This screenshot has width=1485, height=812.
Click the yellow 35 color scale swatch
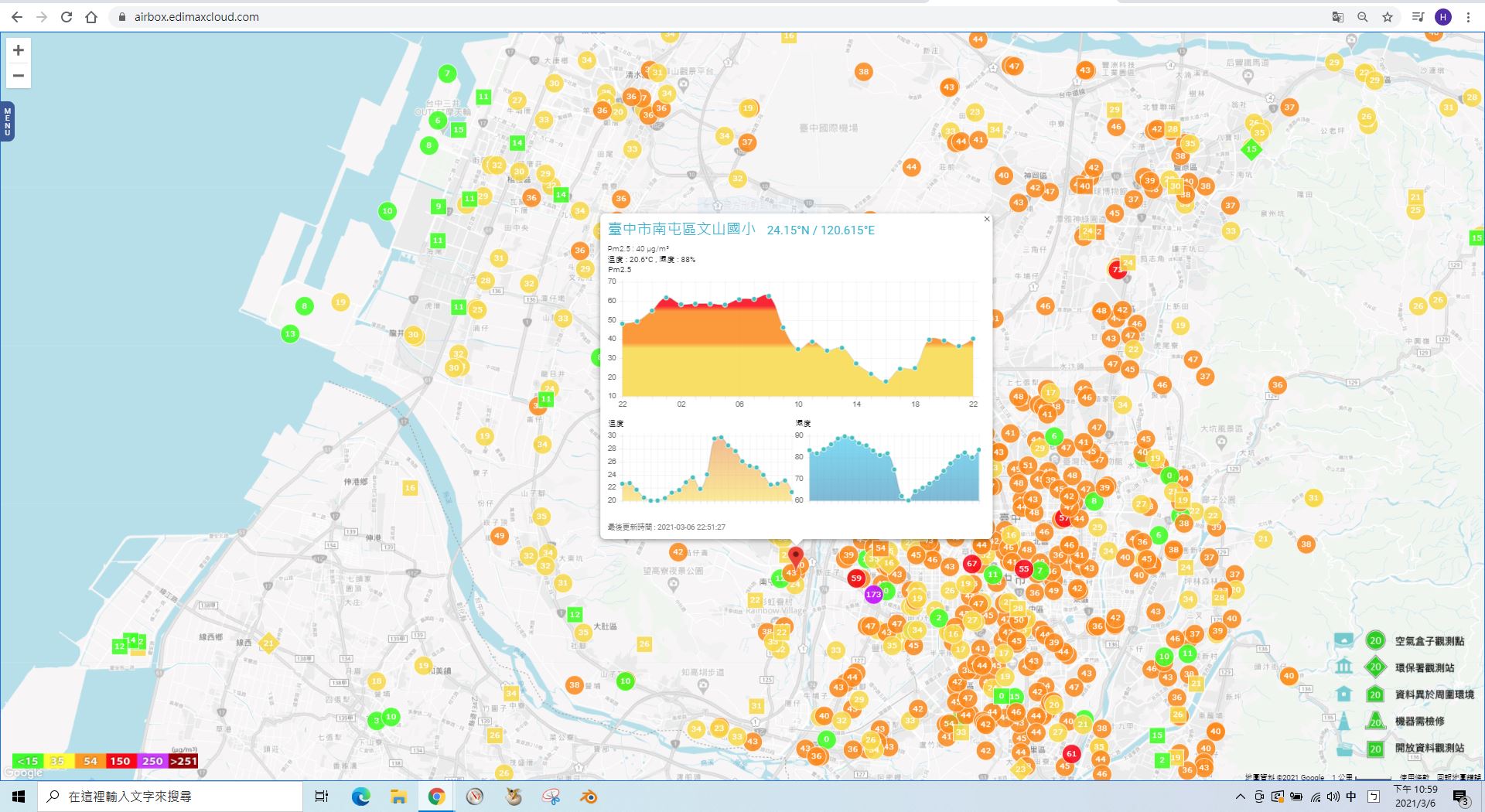click(58, 761)
